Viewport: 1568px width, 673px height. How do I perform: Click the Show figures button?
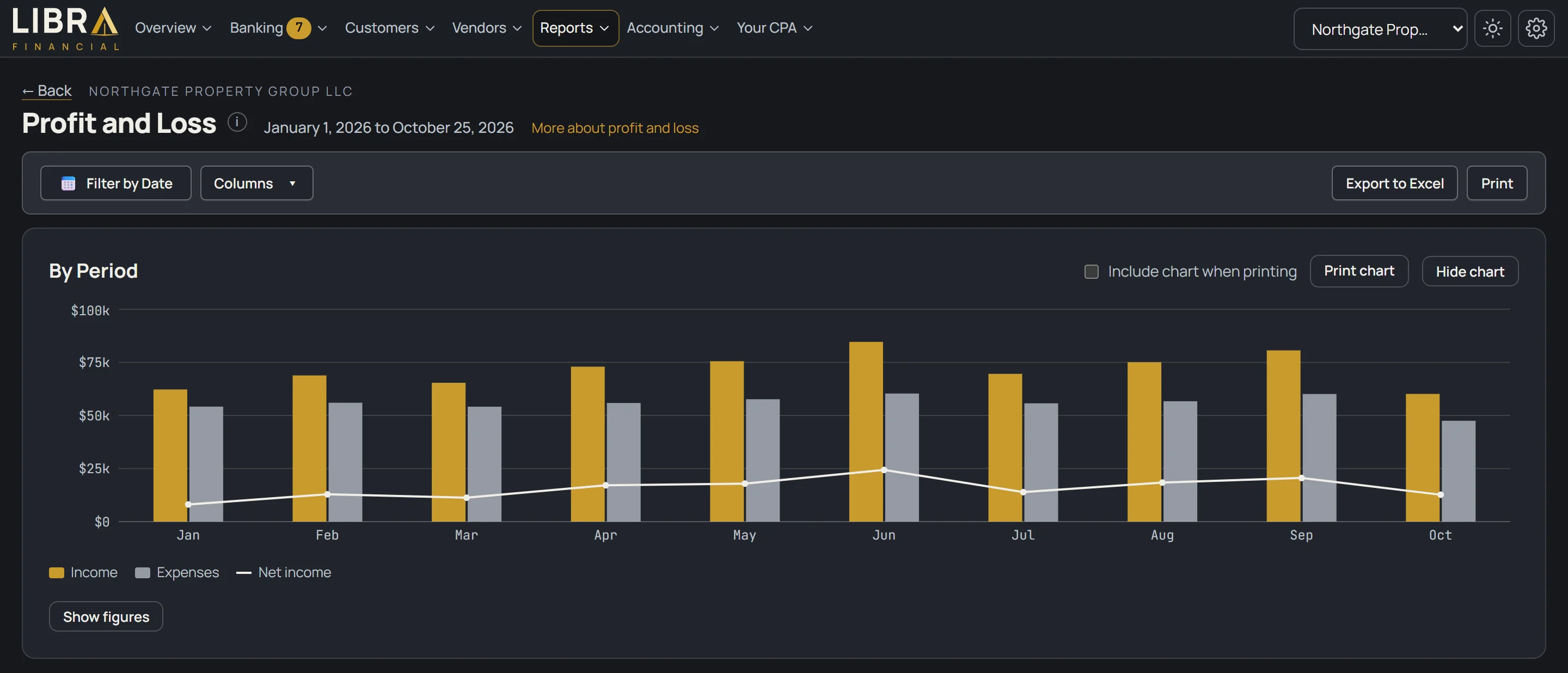point(106,616)
